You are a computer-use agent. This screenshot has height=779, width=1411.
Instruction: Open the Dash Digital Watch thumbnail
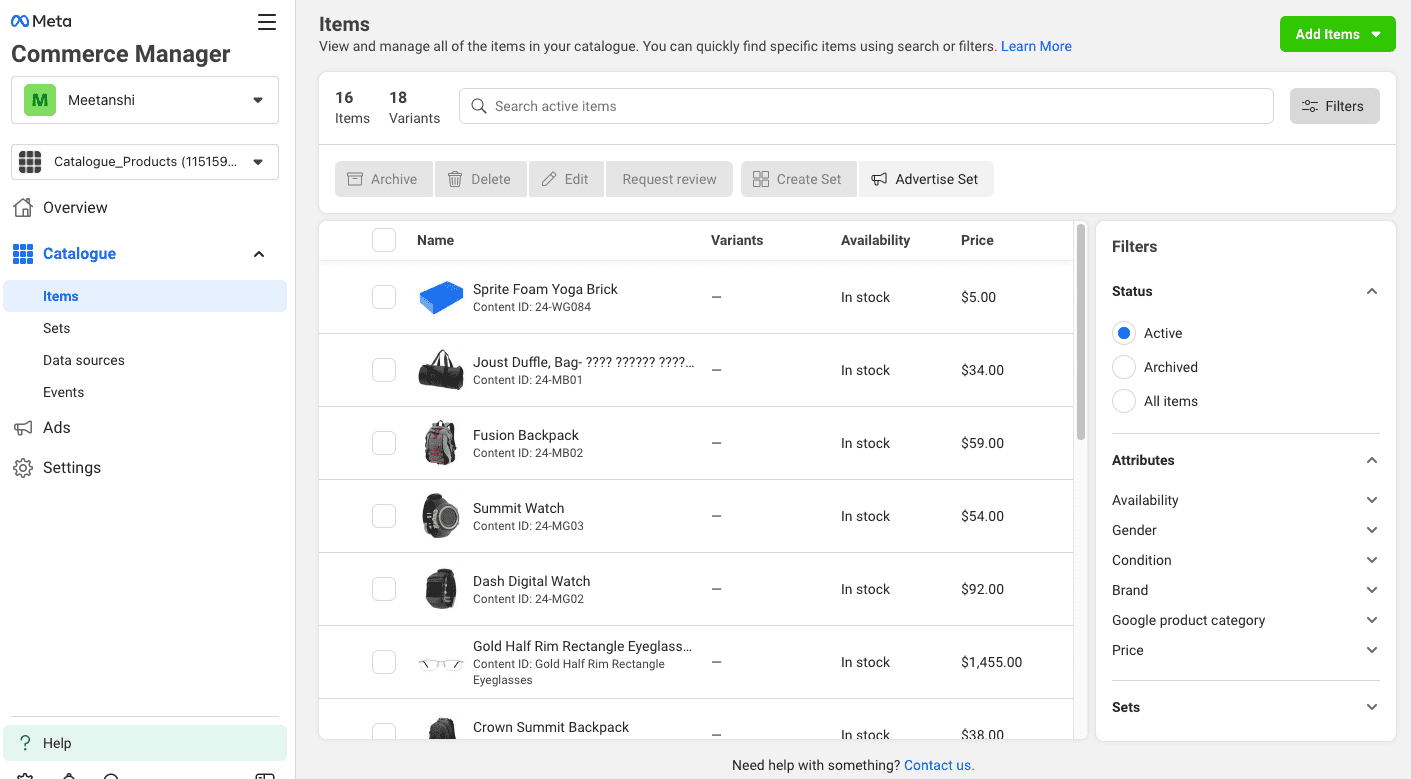pyautogui.click(x=441, y=589)
